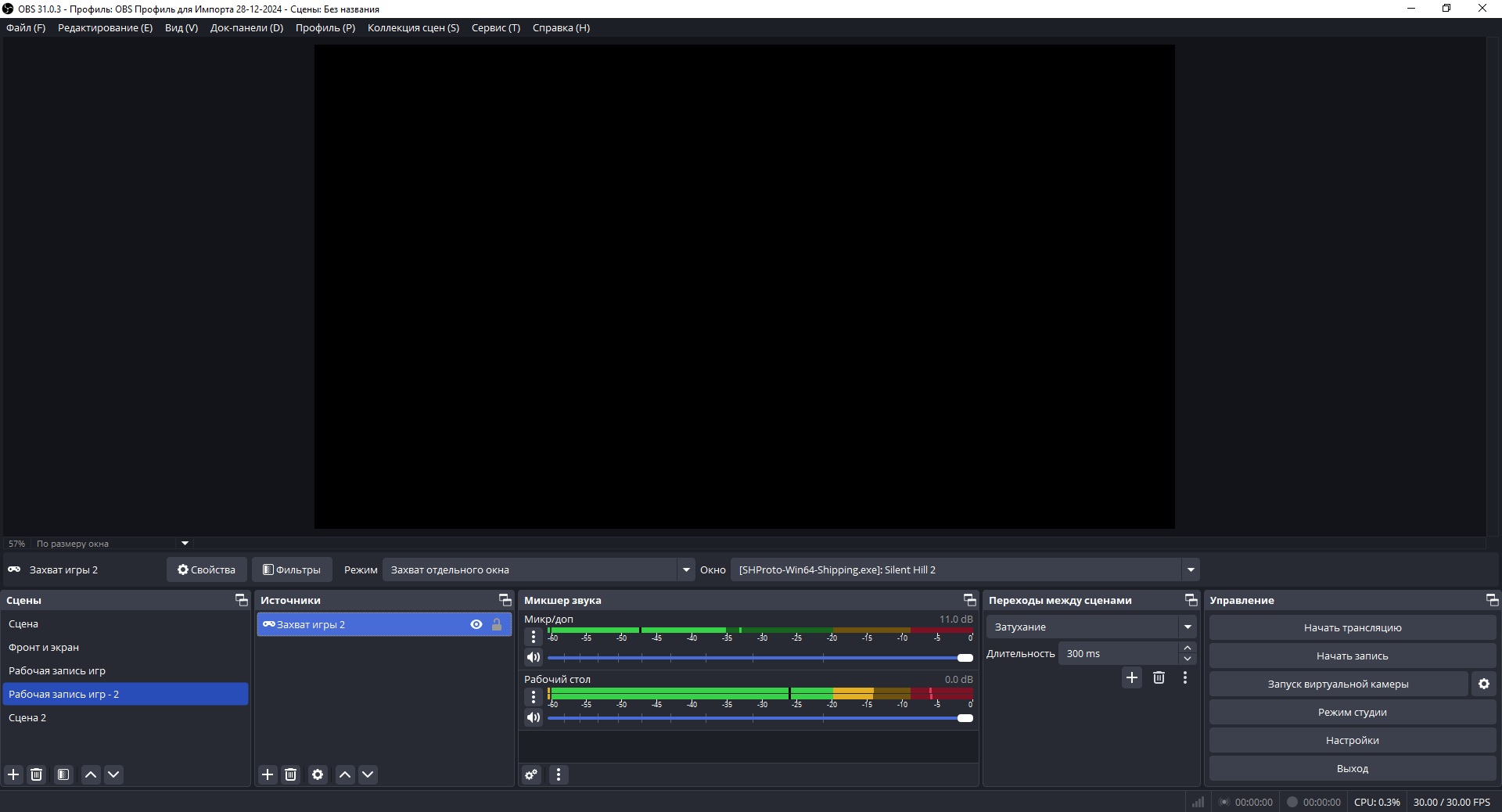Move scene down with the arrow icon
The height and width of the screenshot is (812, 1502).
(x=113, y=774)
